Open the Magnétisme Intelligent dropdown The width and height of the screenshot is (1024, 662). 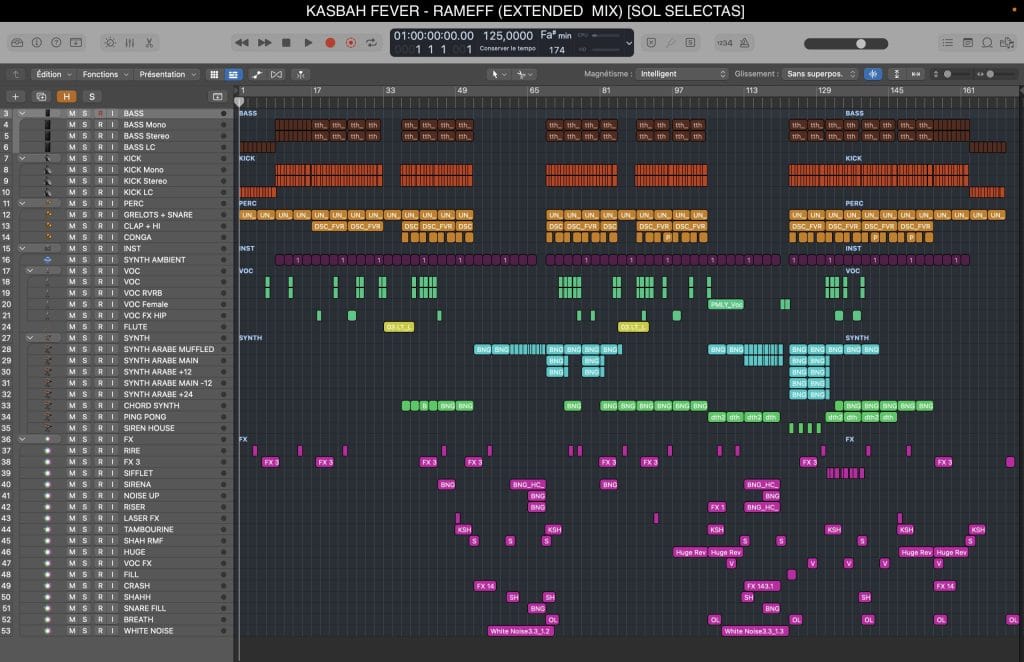coord(682,74)
